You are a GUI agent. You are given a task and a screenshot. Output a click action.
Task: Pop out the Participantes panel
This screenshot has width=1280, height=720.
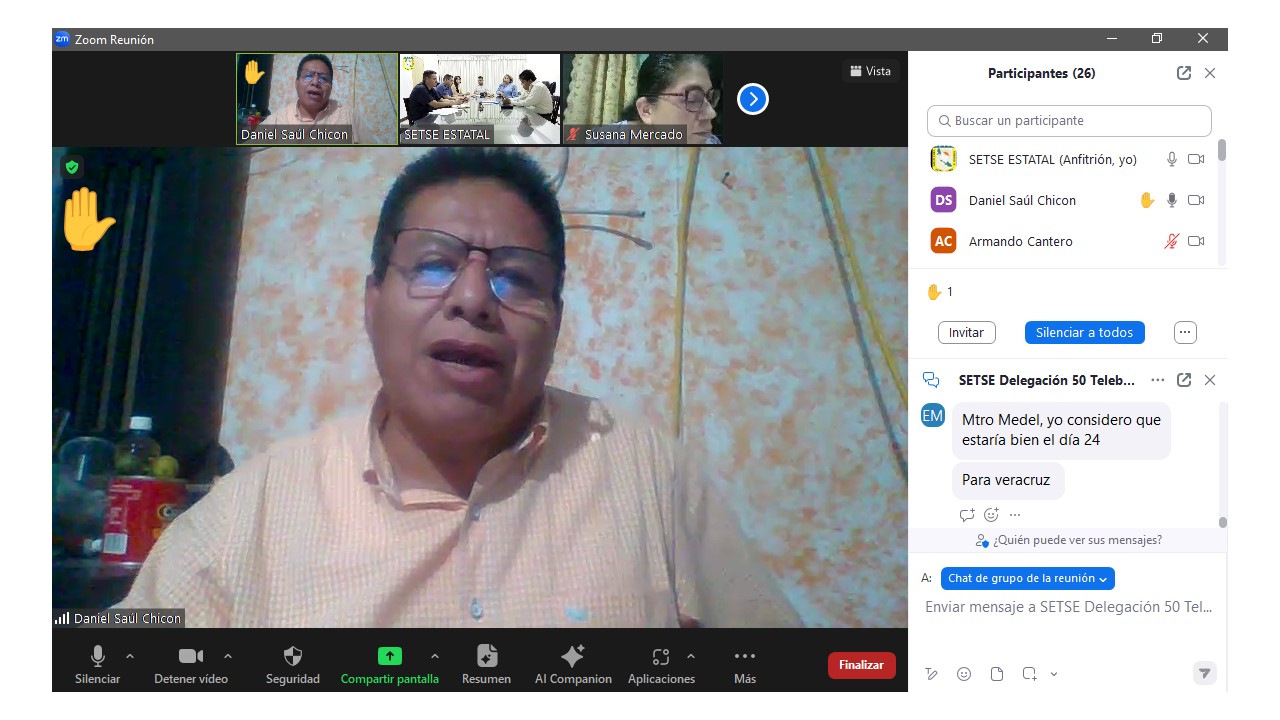click(1184, 73)
